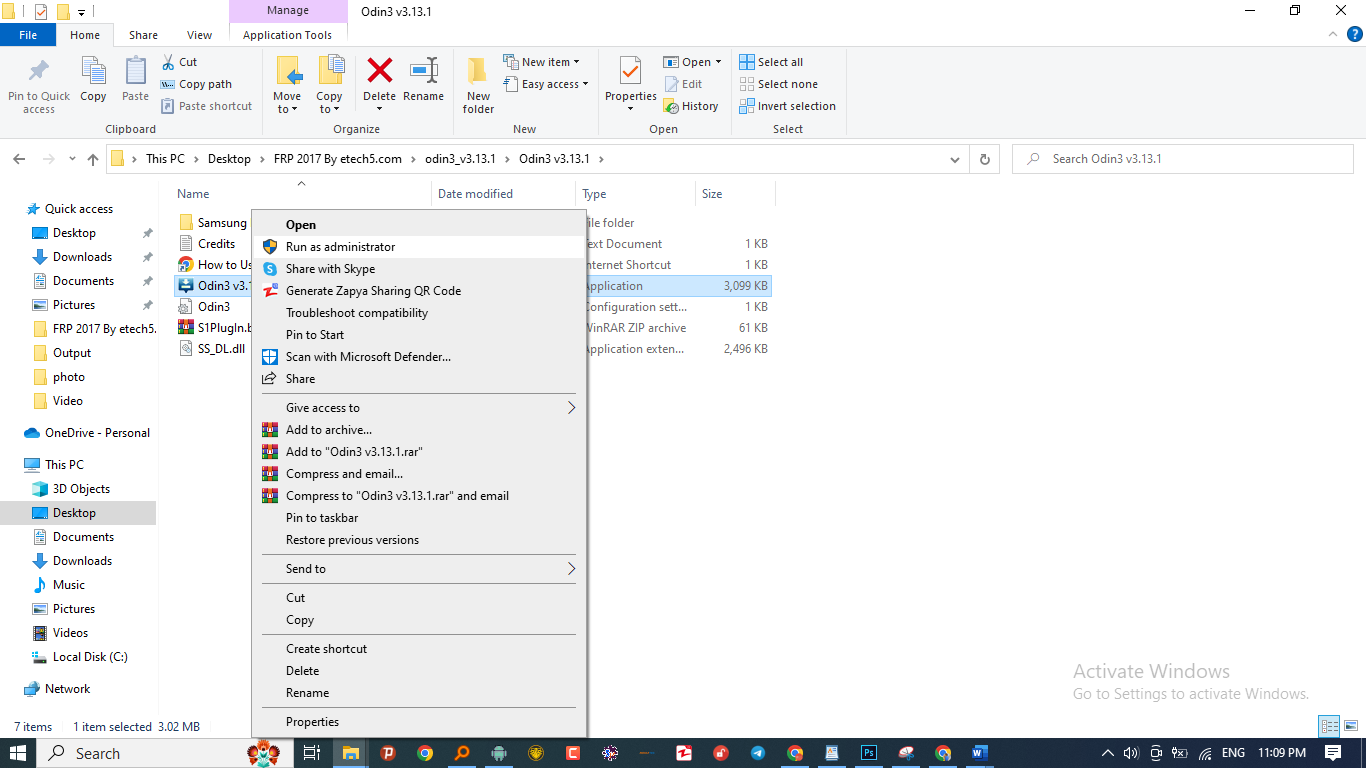Collapse the ribbon with the chevron
The image size is (1366, 768).
point(1333,35)
